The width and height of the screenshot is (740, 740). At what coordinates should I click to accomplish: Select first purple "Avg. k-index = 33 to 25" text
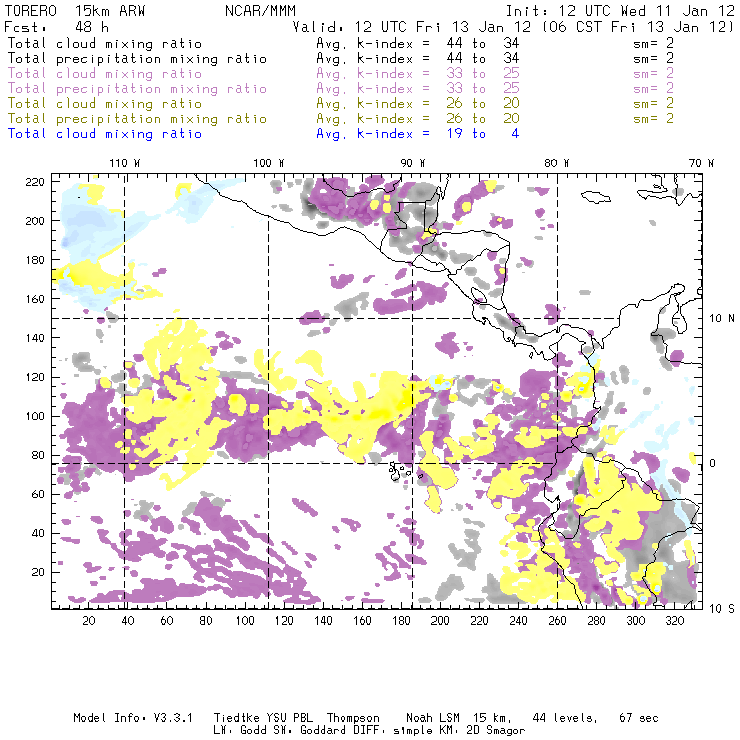(418, 74)
